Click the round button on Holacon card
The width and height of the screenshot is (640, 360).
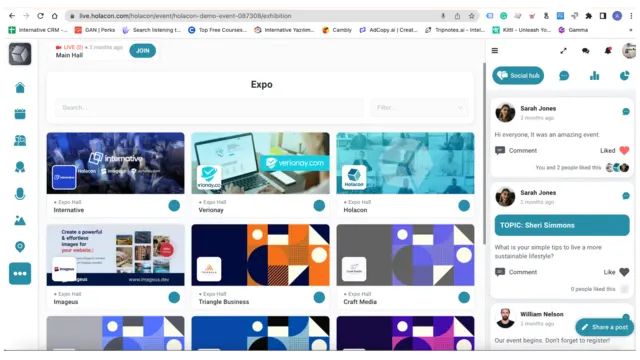[464, 206]
